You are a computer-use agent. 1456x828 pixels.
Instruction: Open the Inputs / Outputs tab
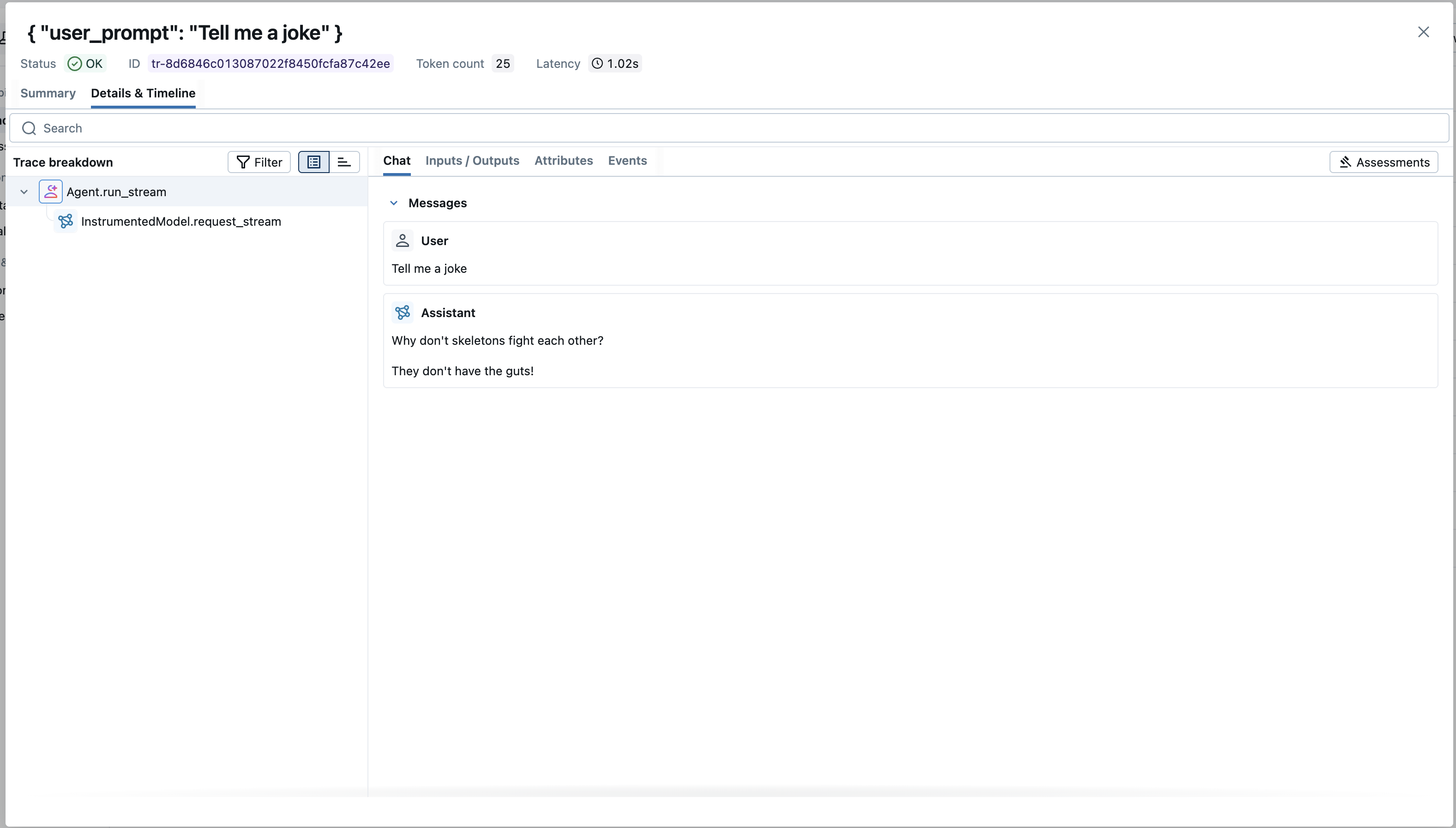[472, 161]
